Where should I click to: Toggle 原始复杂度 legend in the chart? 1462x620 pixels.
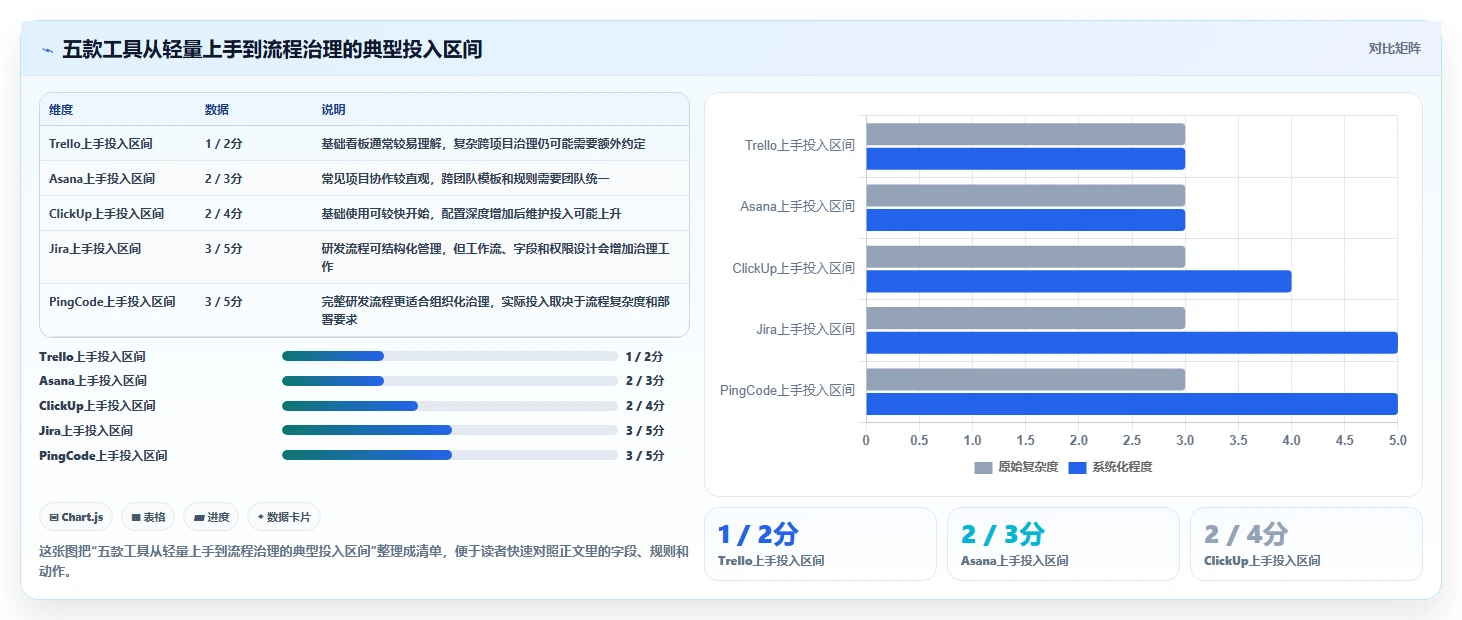1016,467
